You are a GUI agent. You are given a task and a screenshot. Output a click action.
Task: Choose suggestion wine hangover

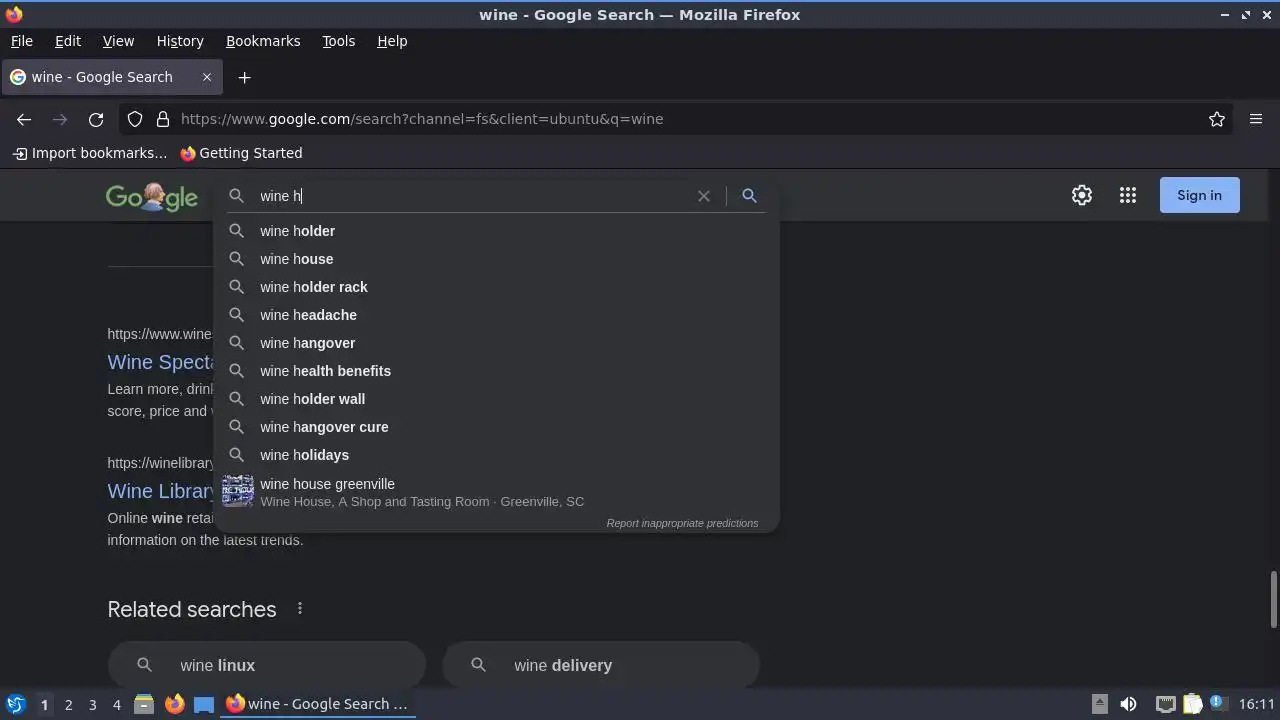point(496,343)
